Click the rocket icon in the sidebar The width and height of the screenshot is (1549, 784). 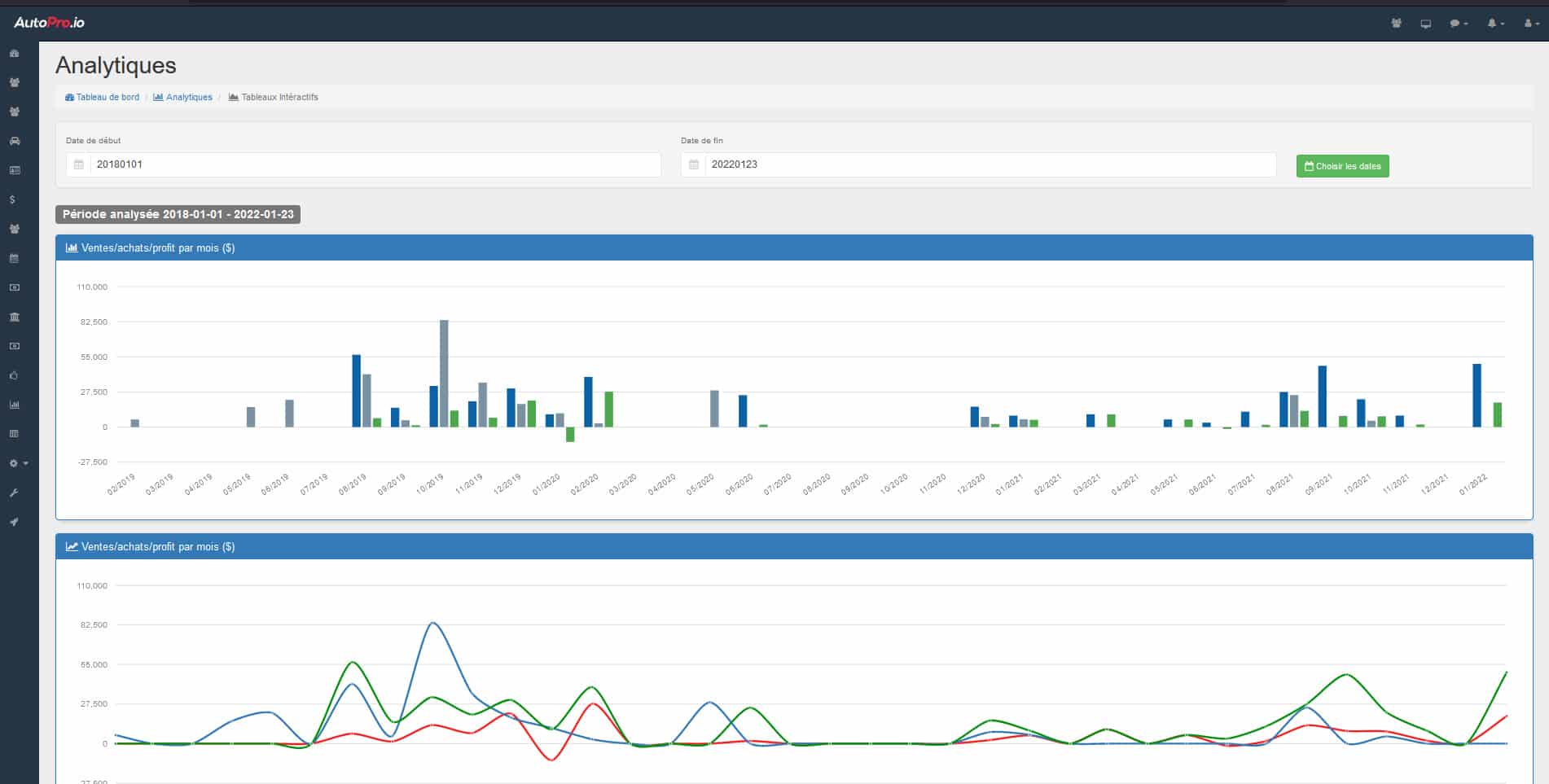14,522
